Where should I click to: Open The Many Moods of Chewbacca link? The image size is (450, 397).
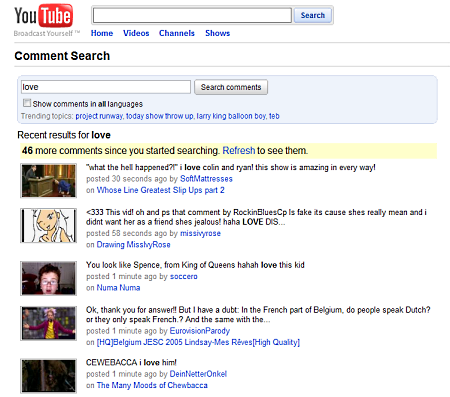(x=152, y=385)
